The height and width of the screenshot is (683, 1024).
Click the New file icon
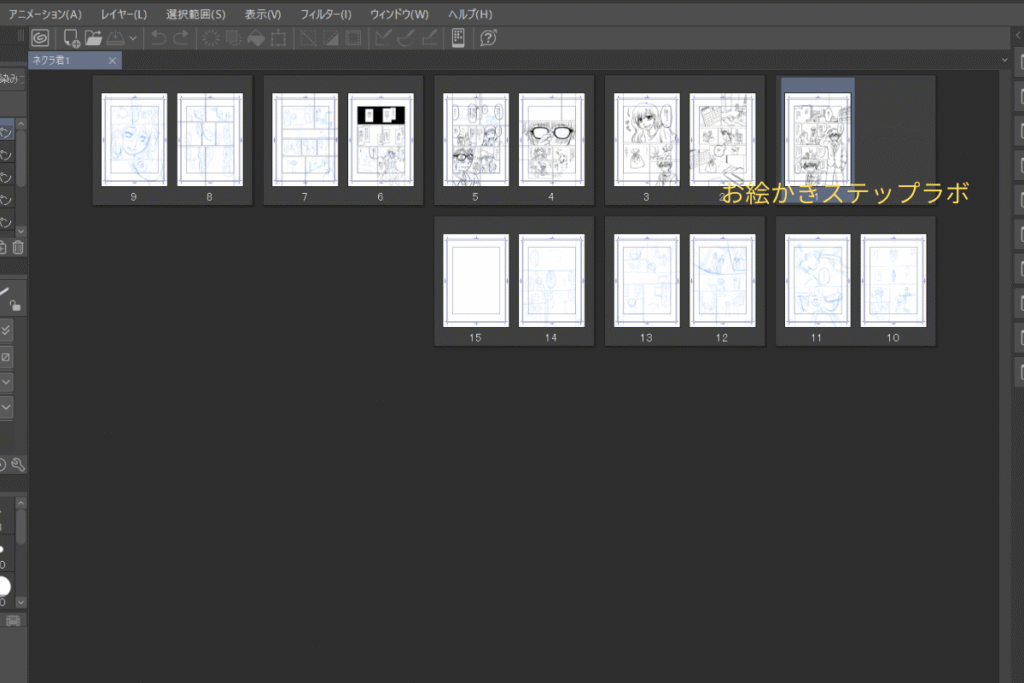(x=71, y=38)
